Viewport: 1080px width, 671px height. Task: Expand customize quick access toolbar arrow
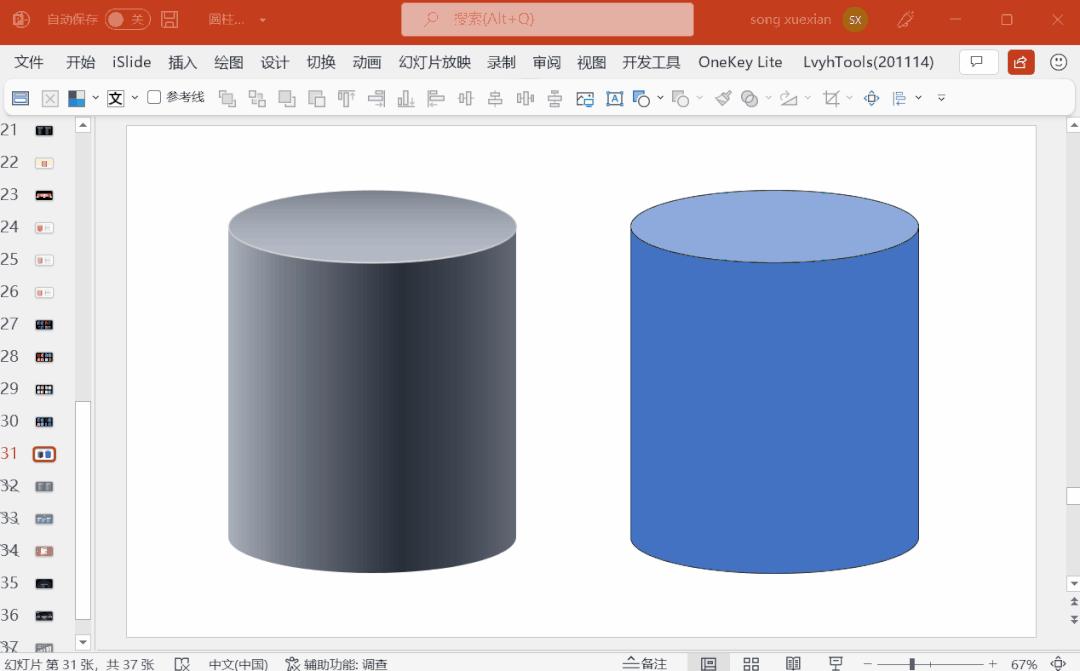pos(941,98)
